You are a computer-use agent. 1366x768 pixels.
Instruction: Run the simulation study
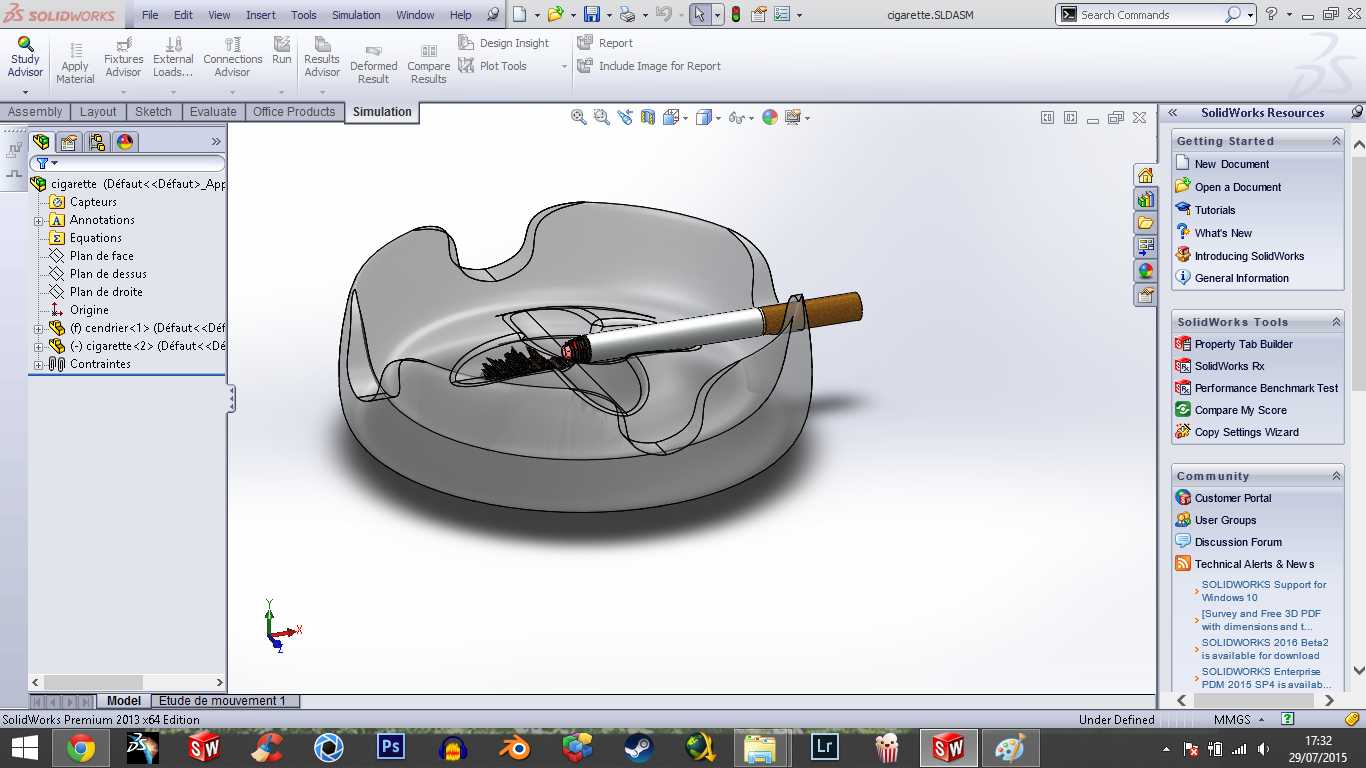click(x=282, y=52)
